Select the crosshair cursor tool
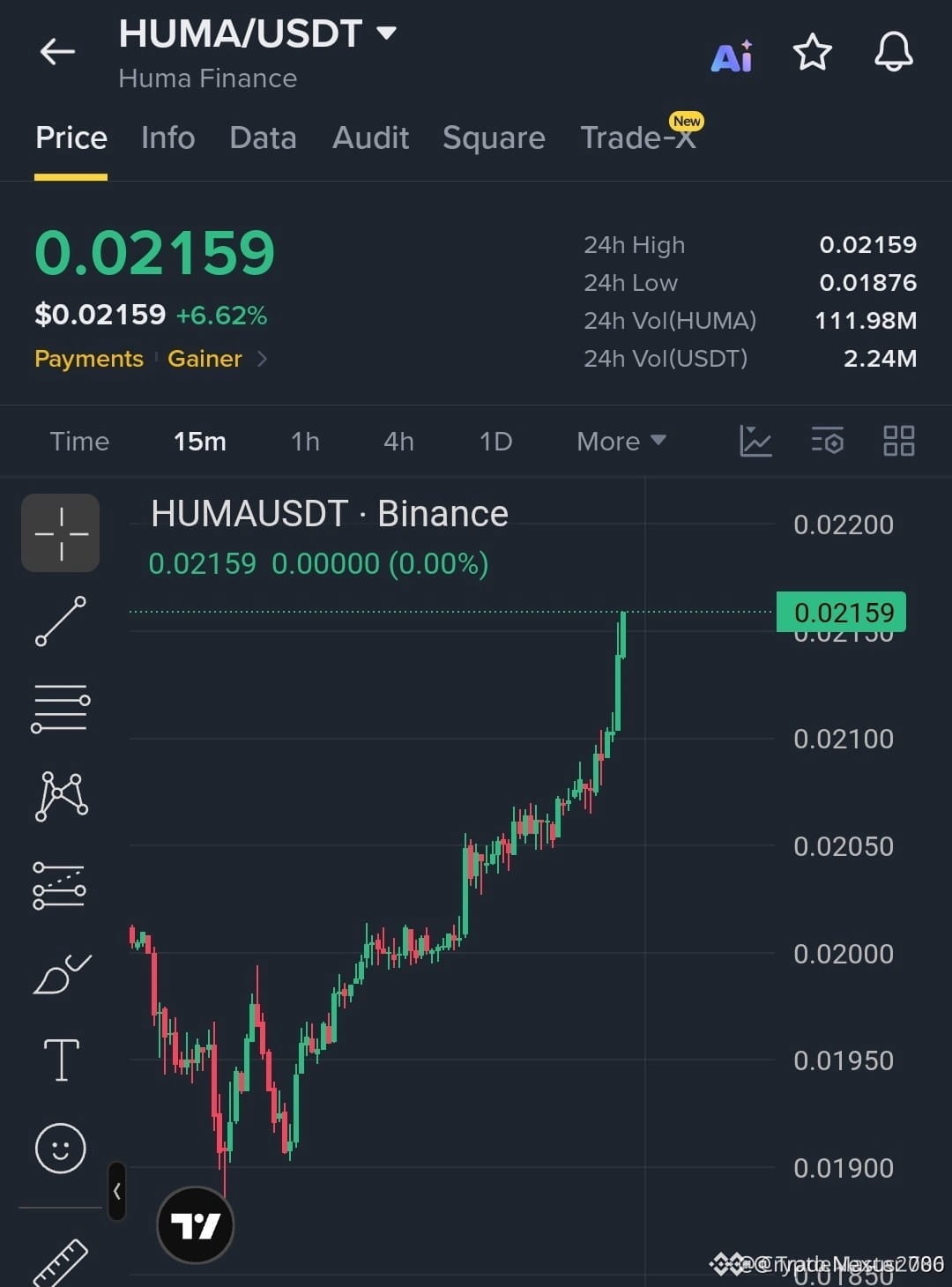 61,533
